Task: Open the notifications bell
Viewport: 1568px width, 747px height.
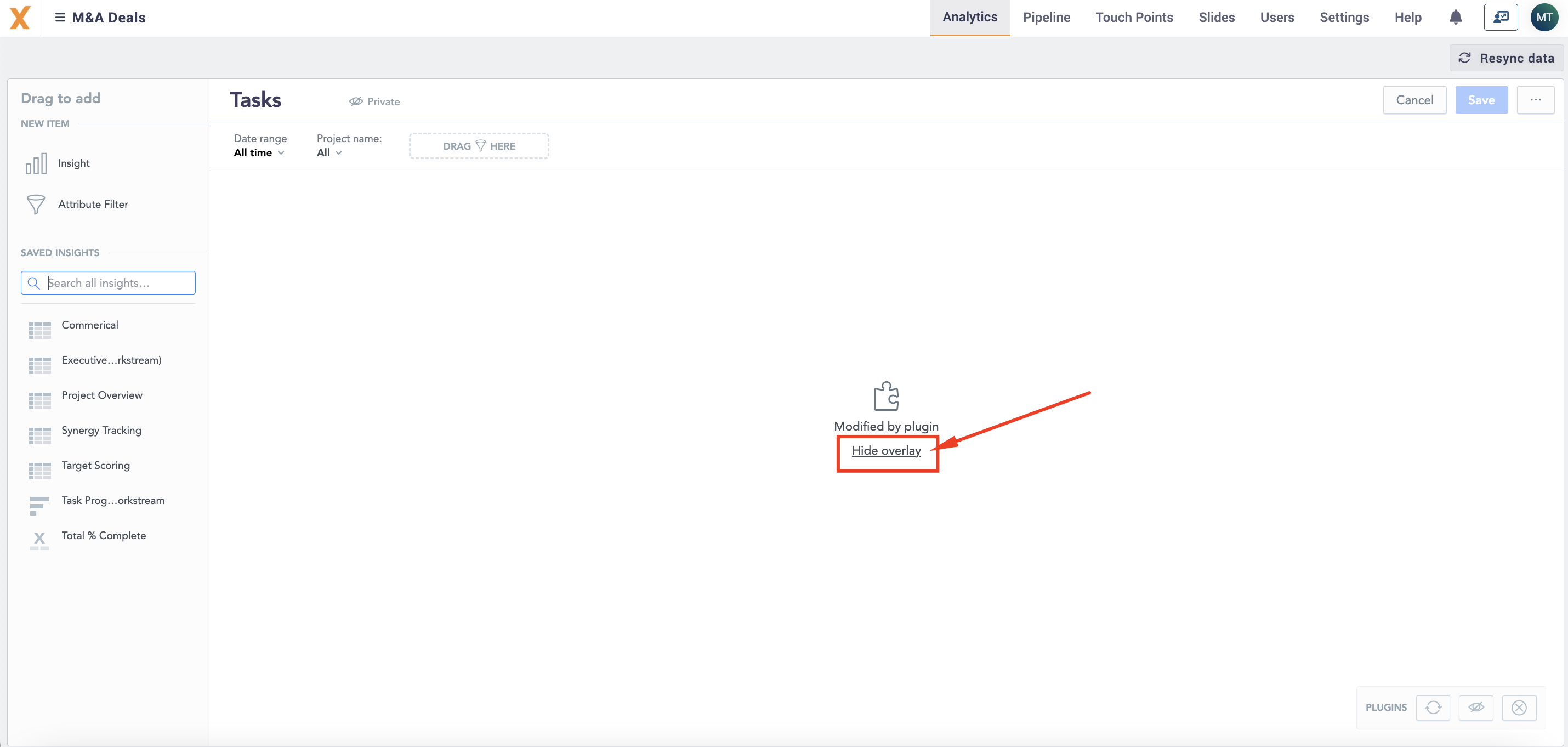Action: tap(1456, 17)
